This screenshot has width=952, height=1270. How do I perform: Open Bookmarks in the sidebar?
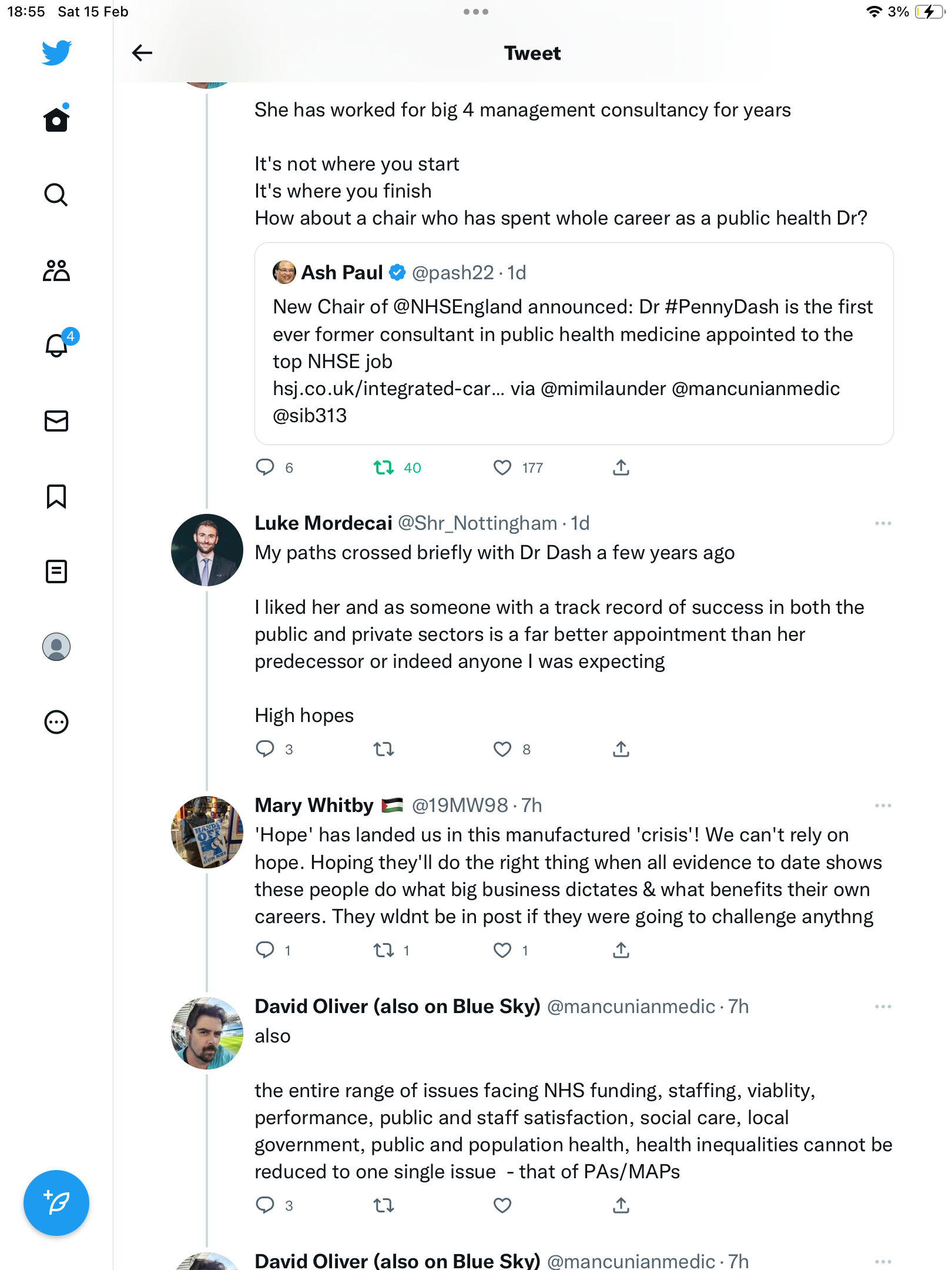pyautogui.click(x=56, y=496)
